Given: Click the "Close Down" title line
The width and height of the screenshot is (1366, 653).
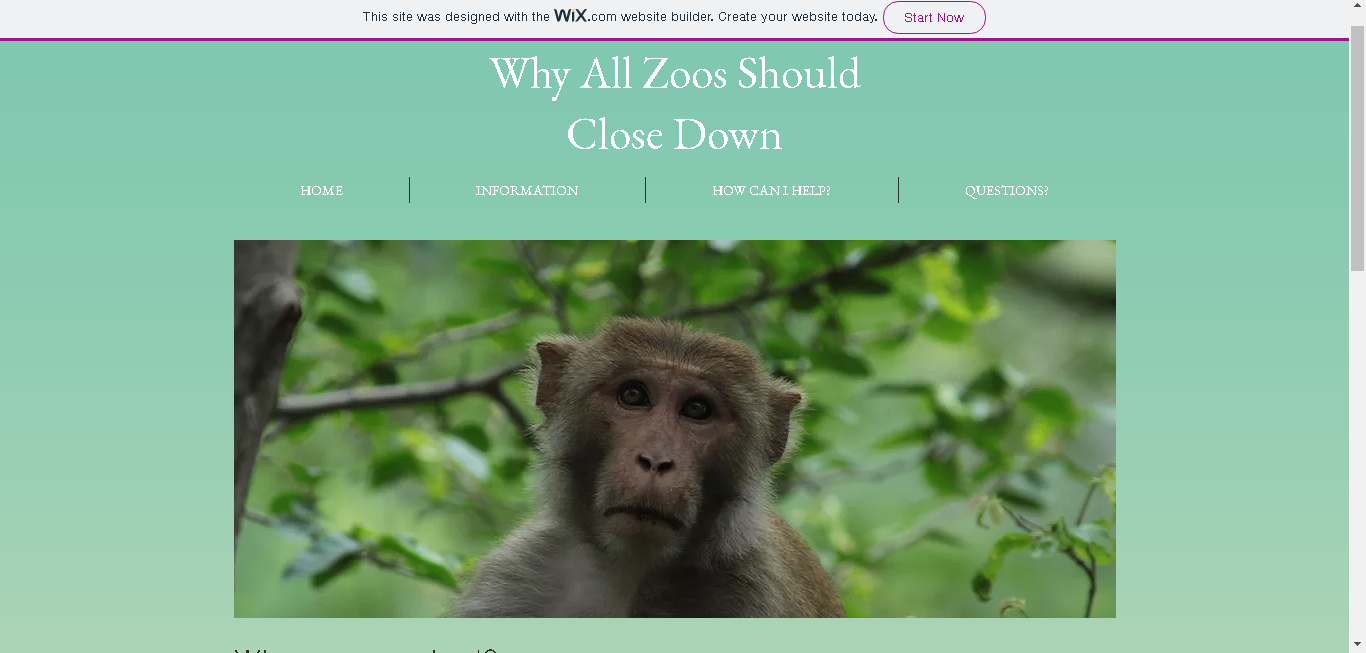Looking at the screenshot, I should point(674,135).
